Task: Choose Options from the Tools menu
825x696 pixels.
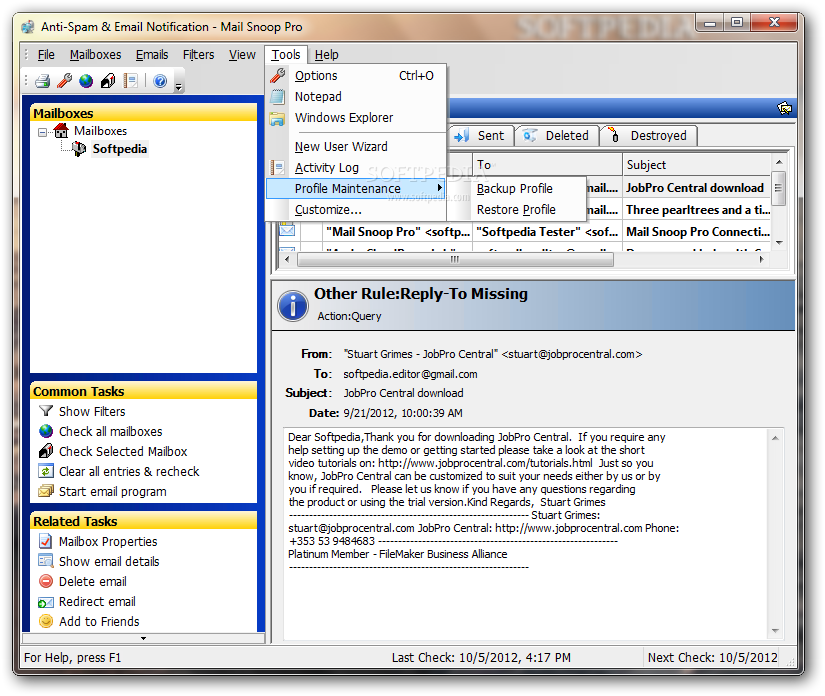Action: click(356, 76)
